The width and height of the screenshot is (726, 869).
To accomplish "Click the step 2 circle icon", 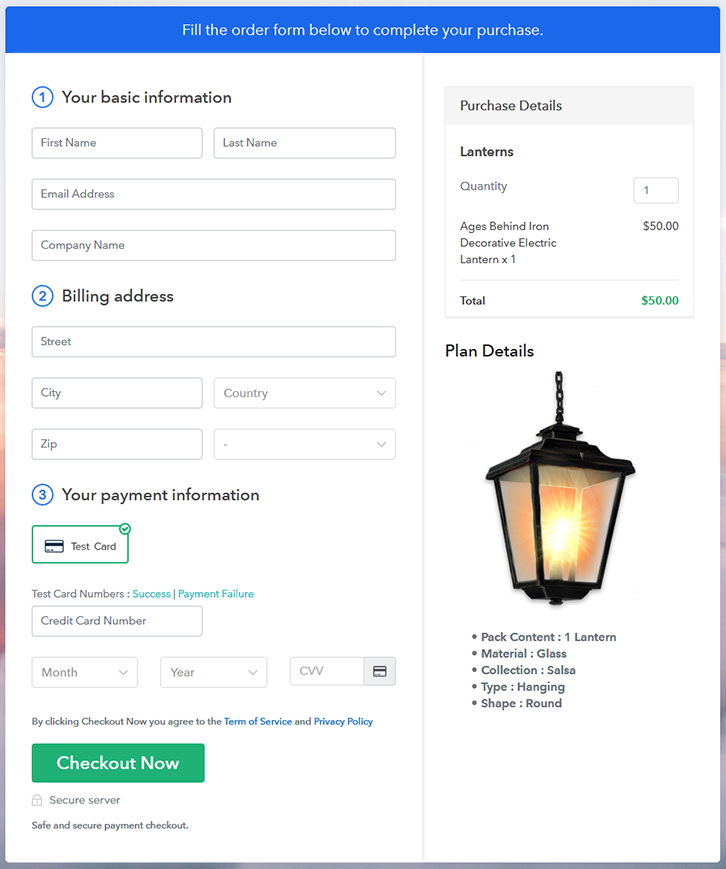I will click(43, 296).
